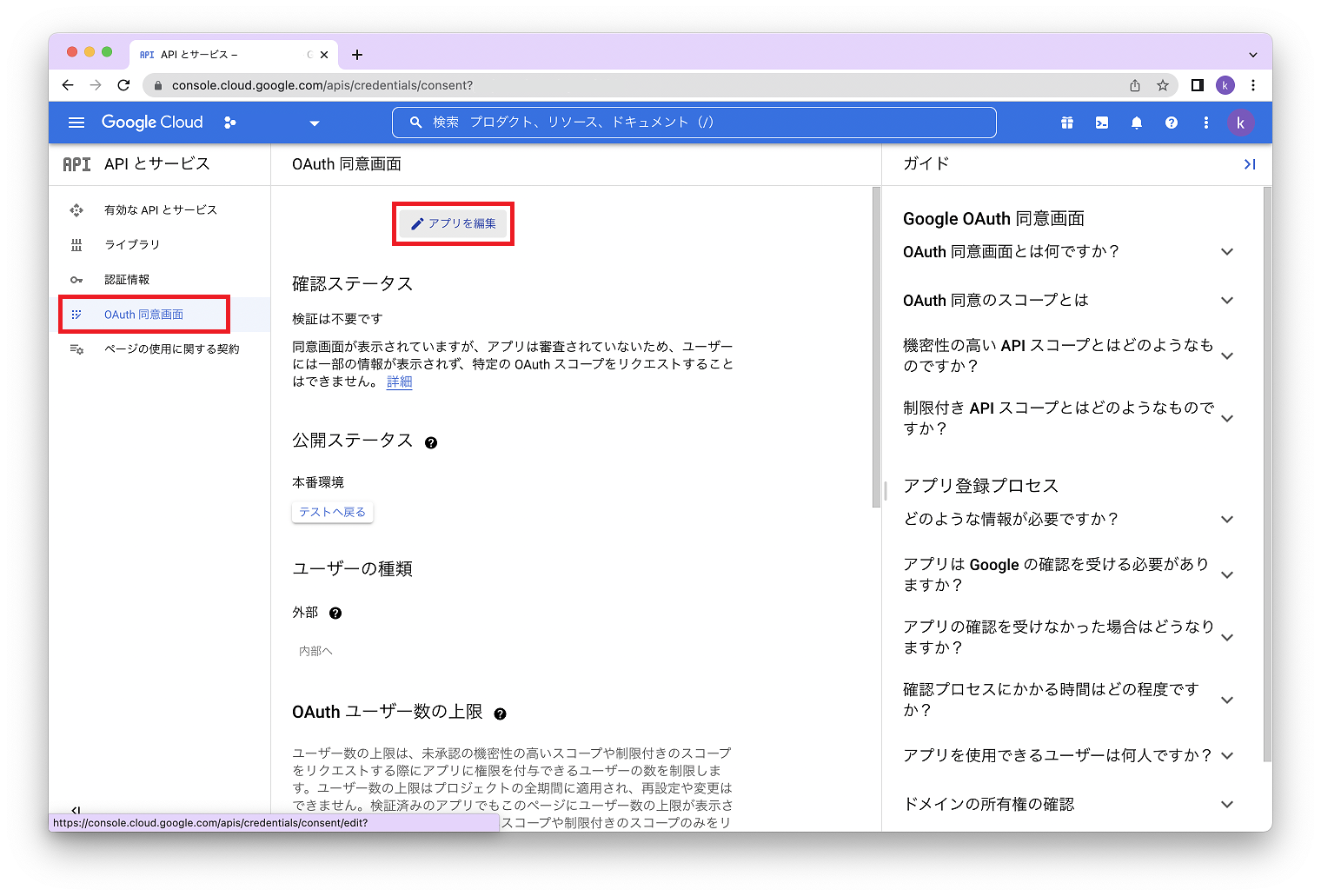Open a new browser tab

357,55
